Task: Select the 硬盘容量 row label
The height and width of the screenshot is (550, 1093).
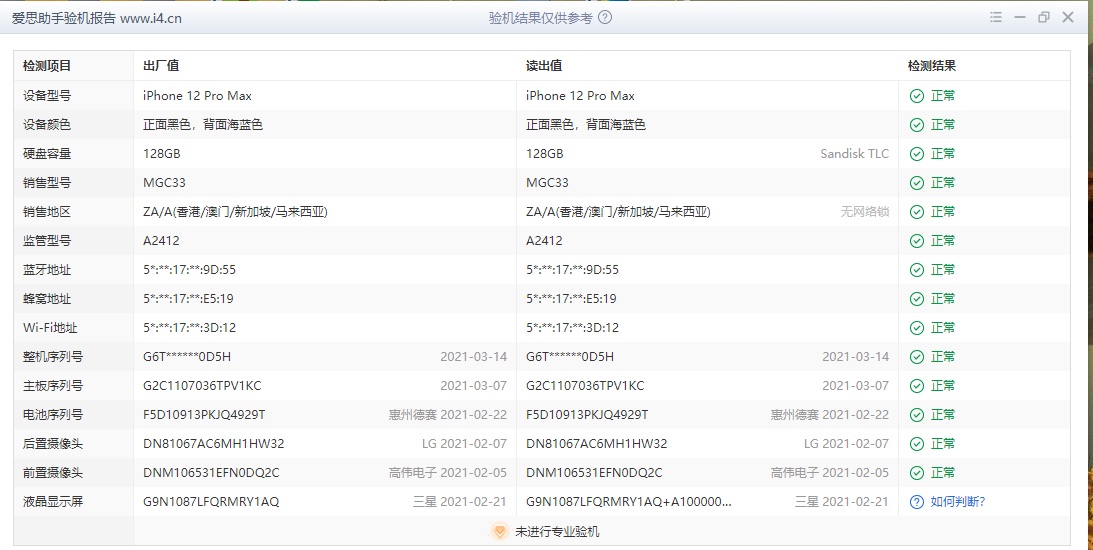Action: click(47, 154)
